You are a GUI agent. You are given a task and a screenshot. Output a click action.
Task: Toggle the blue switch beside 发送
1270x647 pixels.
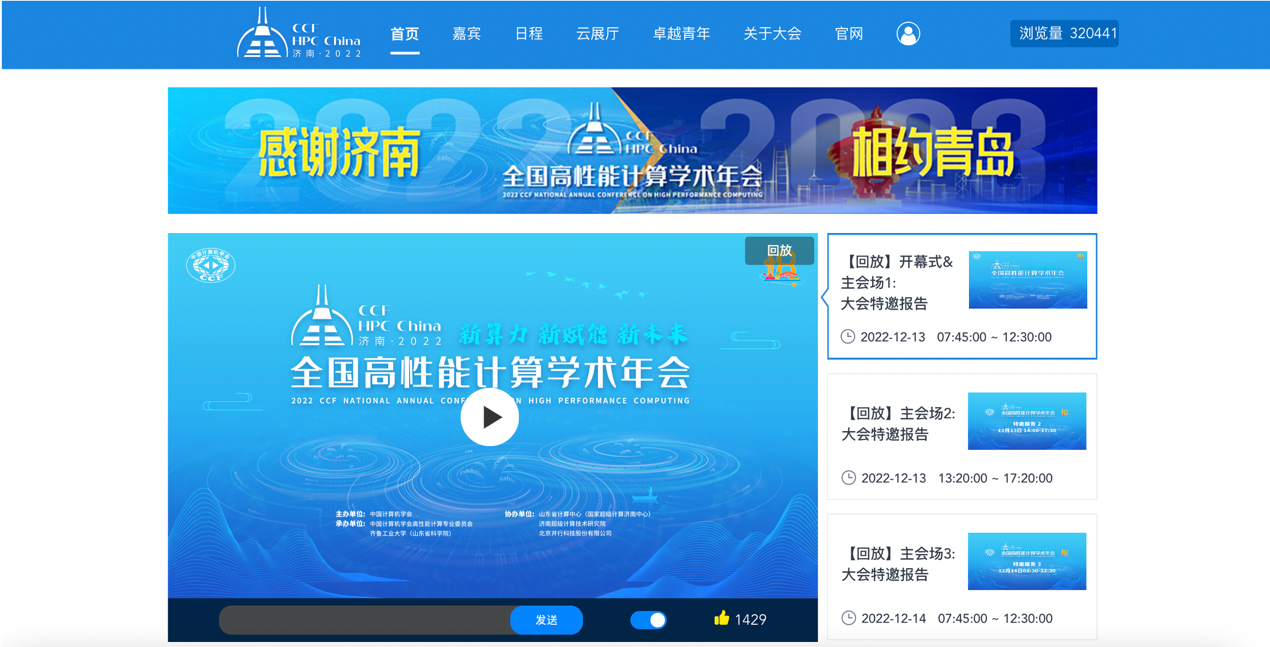click(x=648, y=620)
